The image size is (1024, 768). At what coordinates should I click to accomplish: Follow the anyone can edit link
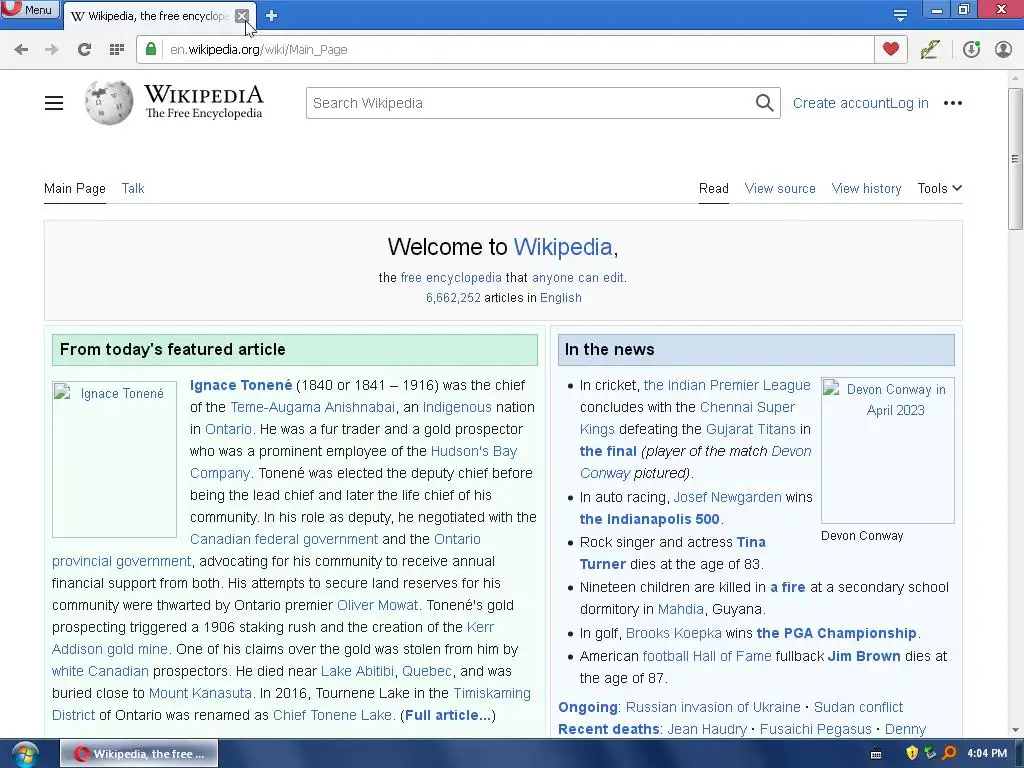tap(578, 278)
